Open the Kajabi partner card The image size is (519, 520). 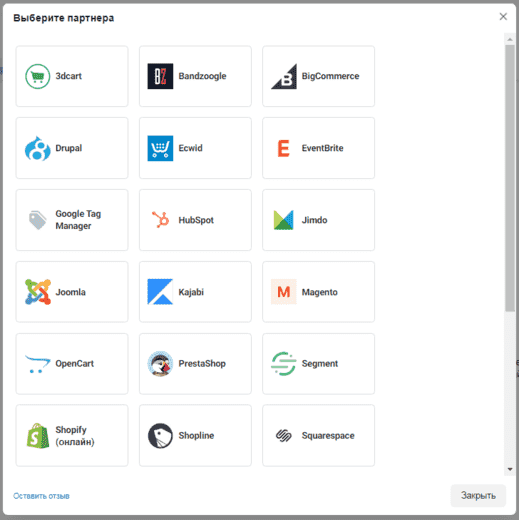tap(195, 292)
